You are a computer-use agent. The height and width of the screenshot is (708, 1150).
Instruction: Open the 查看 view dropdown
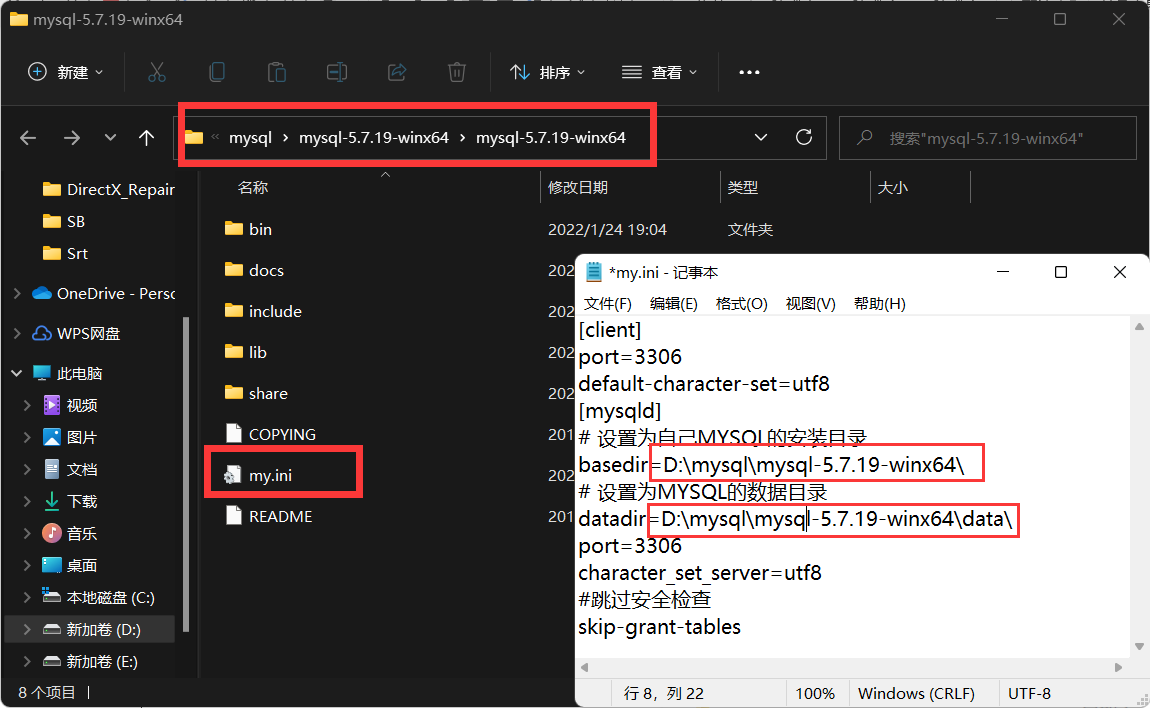coord(659,72)
